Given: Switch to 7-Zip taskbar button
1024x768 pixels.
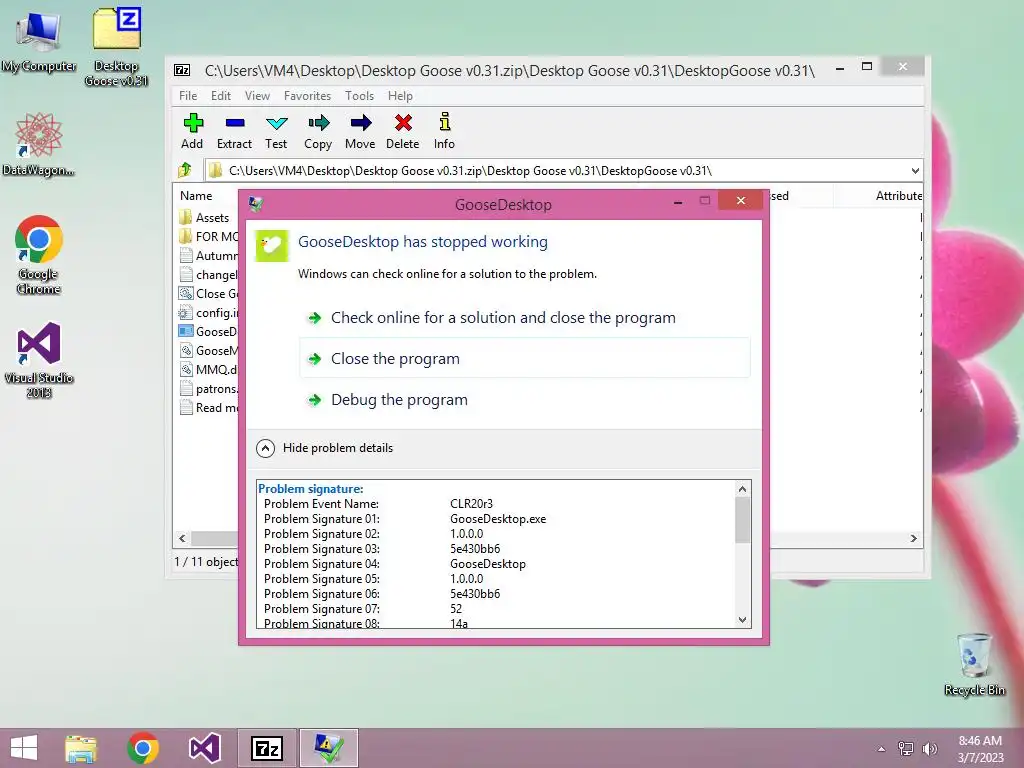Looking at the screenshot, I should pos(266,748).
